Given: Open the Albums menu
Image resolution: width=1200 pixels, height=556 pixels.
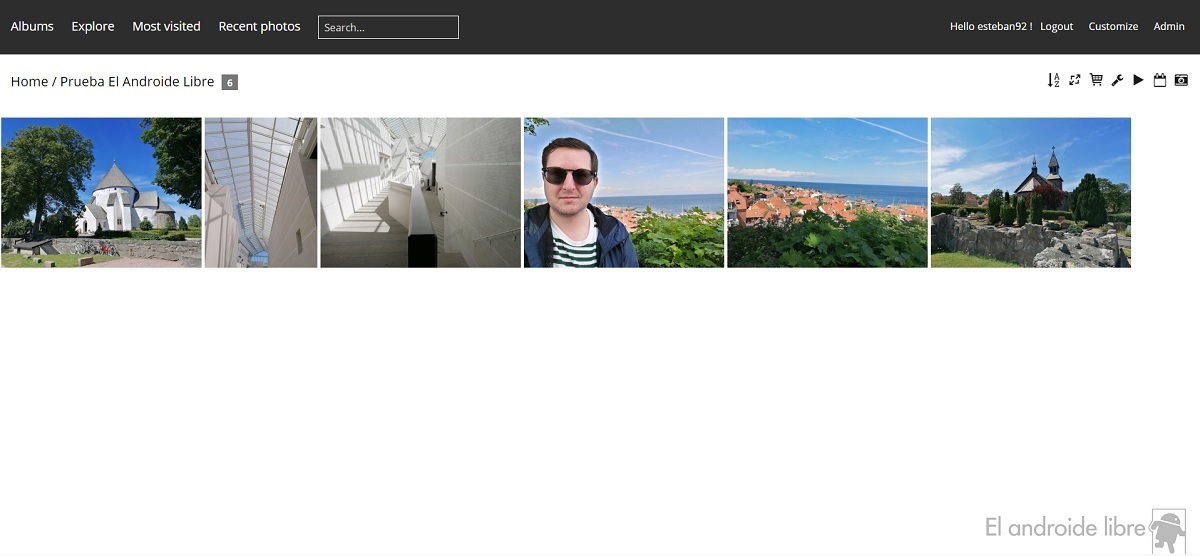Looking at the screenshot, I should pos(32,26).
